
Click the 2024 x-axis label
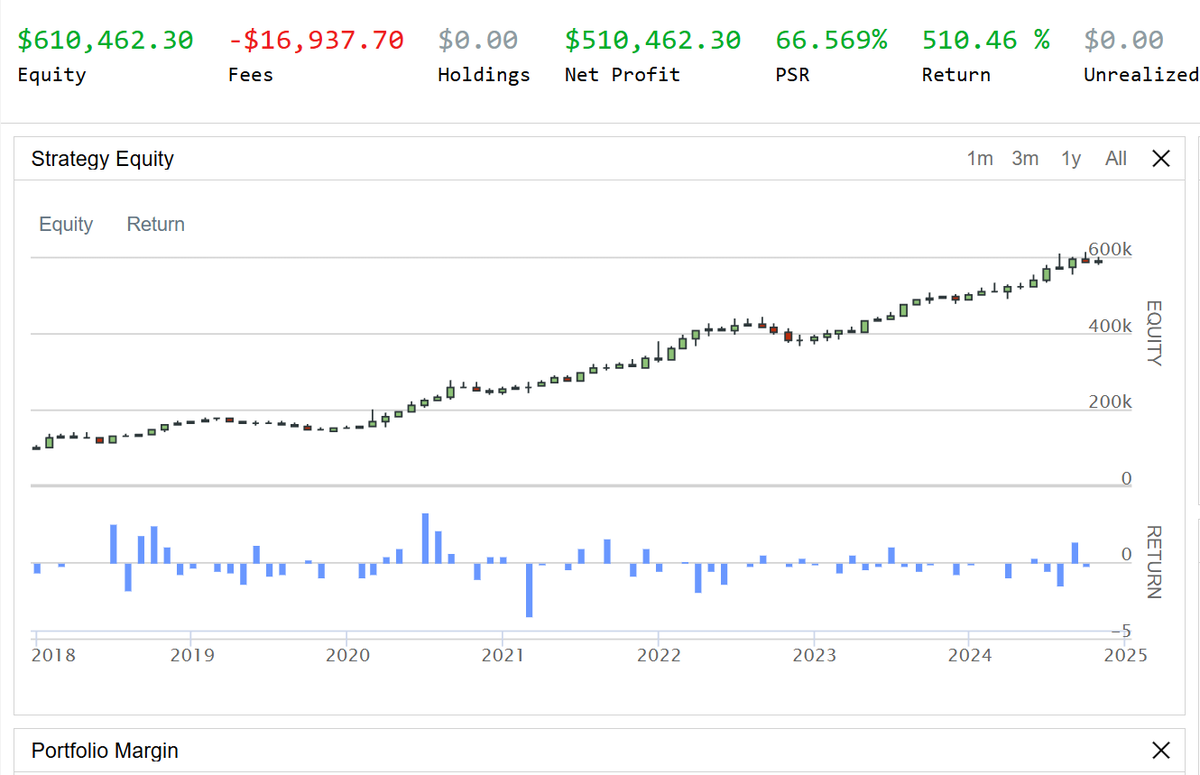pos(969,655)
